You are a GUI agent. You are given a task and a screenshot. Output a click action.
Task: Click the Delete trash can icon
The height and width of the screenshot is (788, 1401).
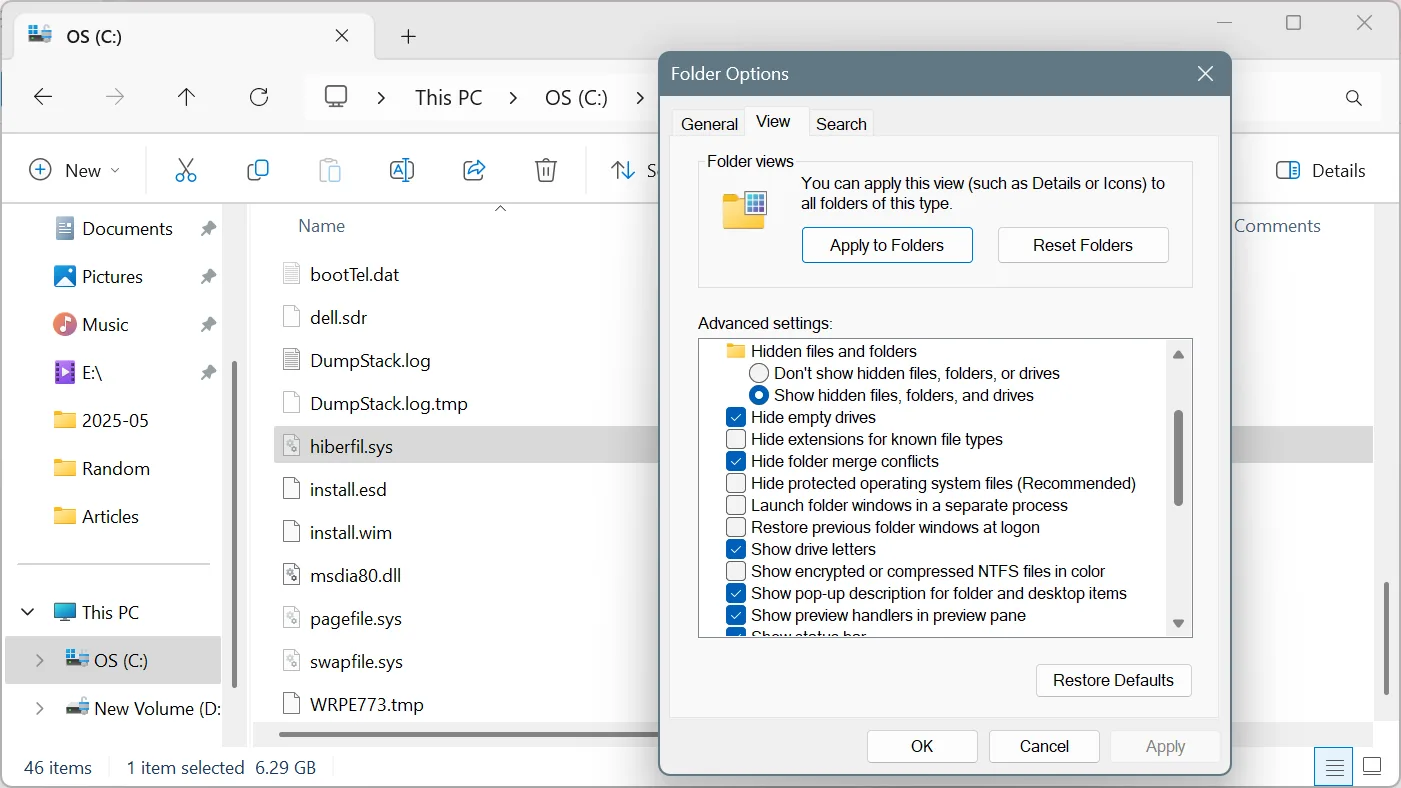point(546,170)
